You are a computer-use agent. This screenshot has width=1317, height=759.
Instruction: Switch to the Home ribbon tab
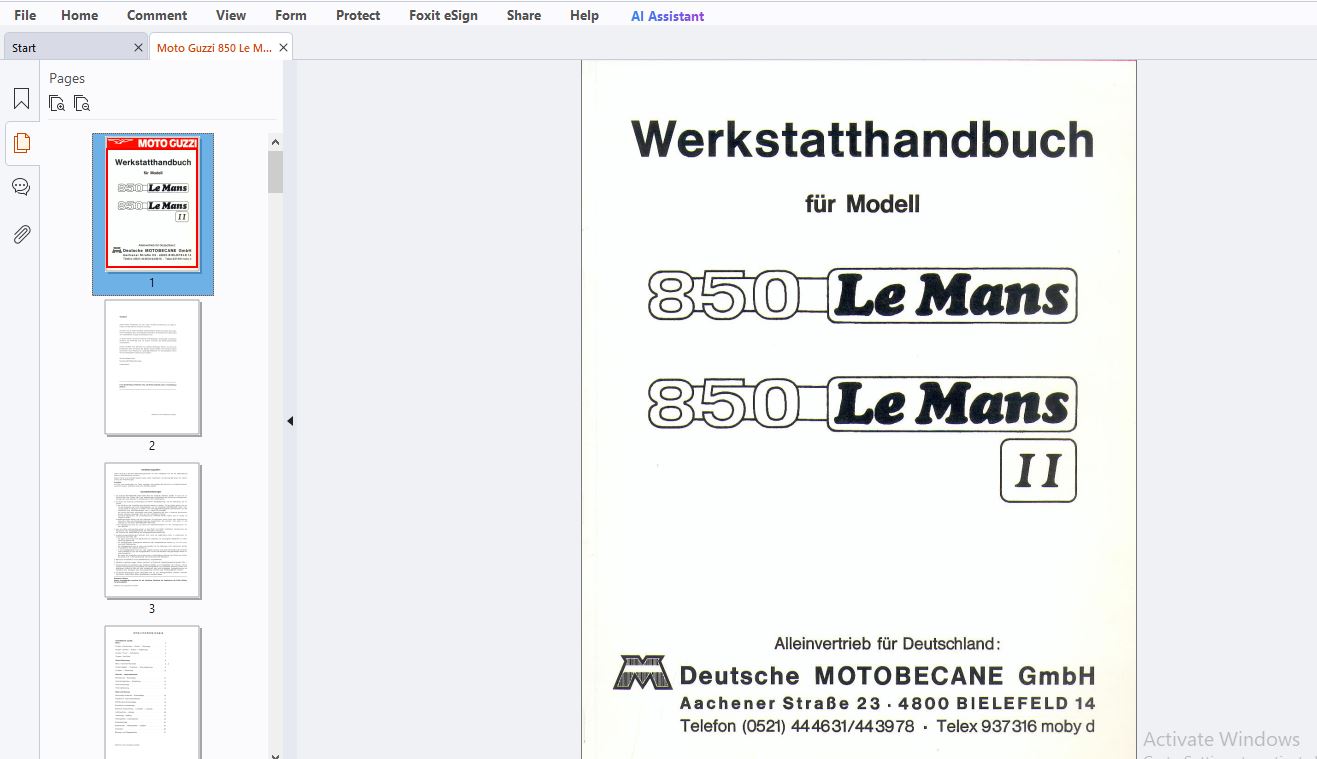coord(79,15)
